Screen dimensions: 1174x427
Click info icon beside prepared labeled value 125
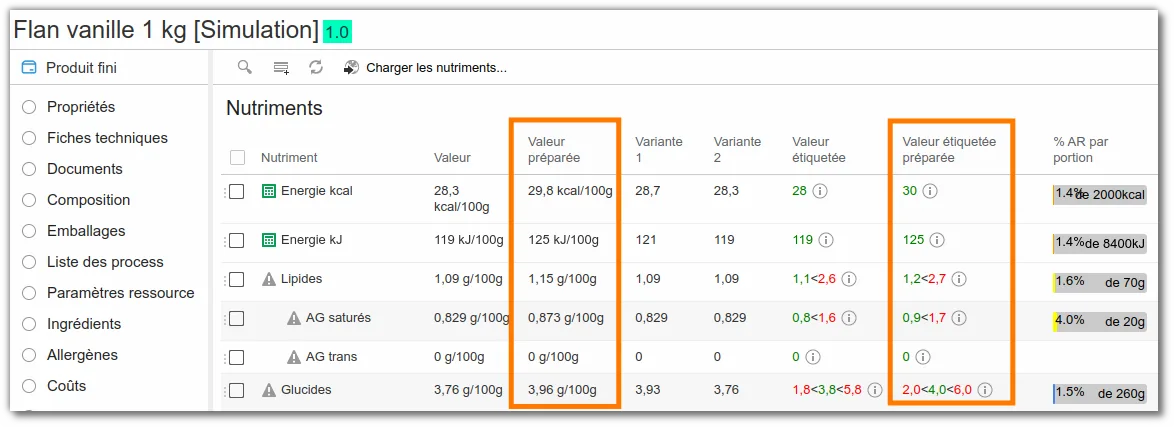[937, 240]
